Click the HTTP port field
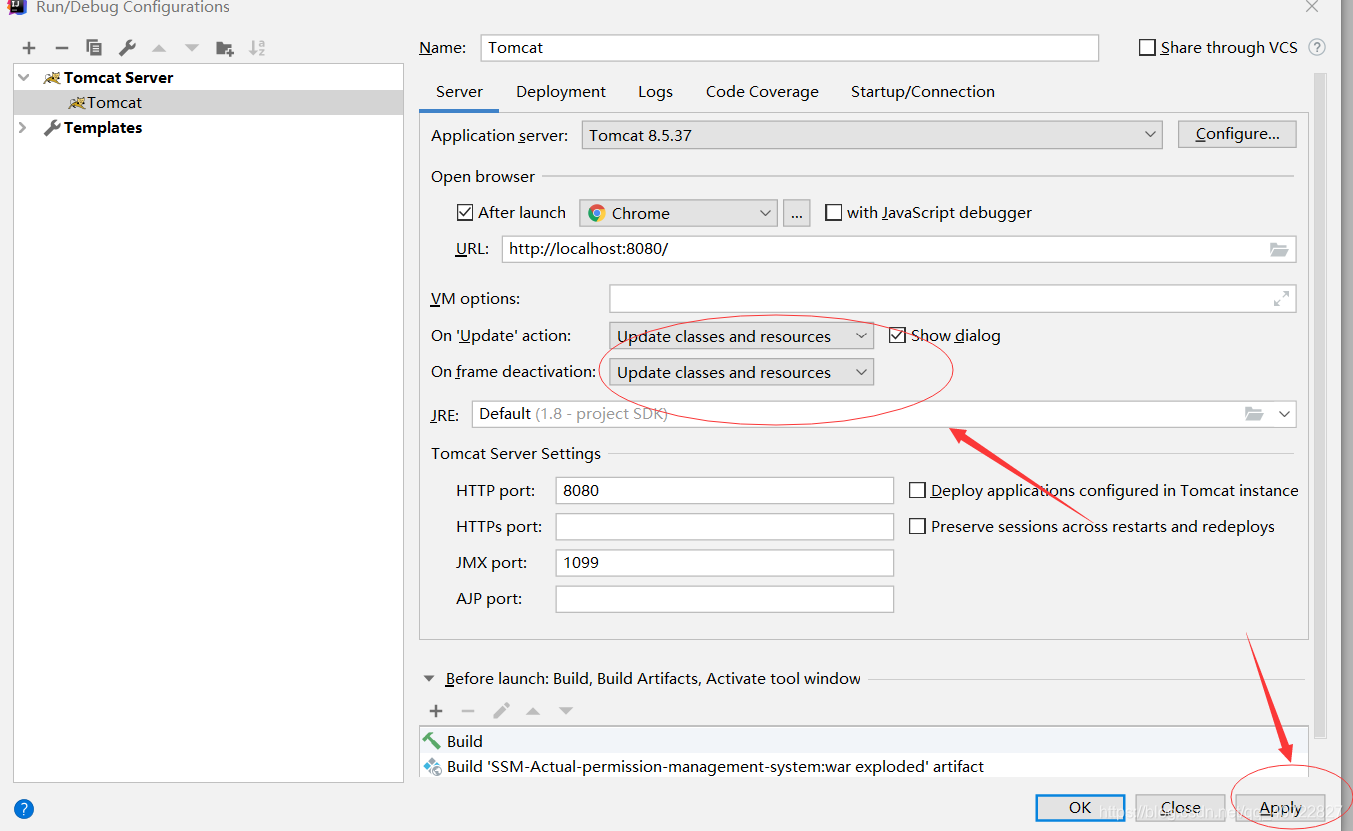The image size is (1353, 831). click(724, 491)
